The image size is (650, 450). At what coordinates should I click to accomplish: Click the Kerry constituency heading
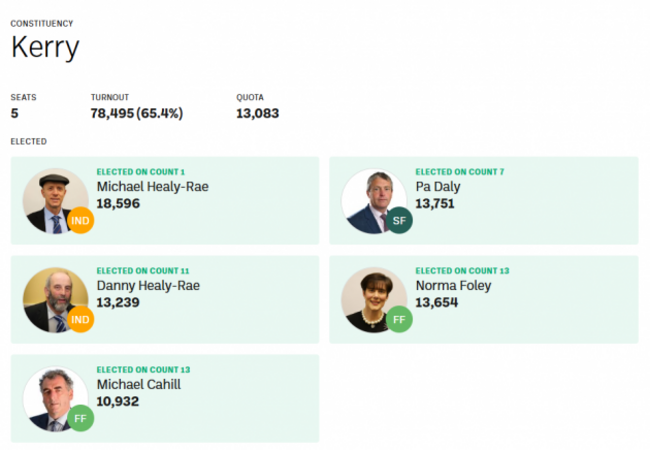[45, 47]
